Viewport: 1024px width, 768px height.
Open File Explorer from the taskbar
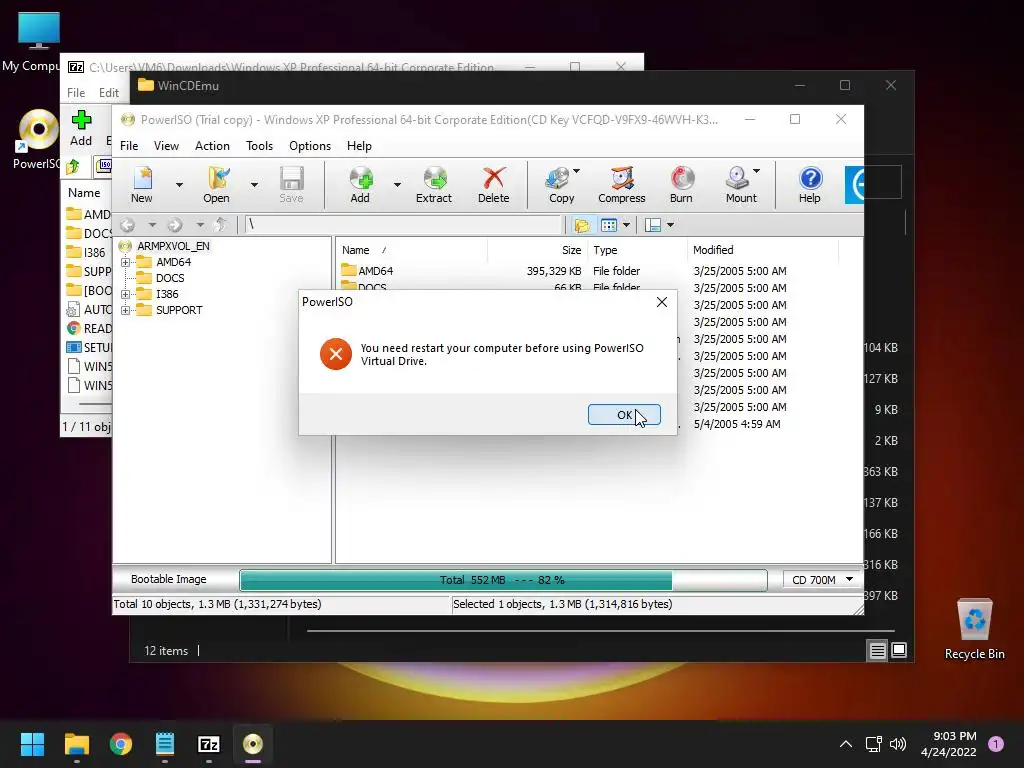tap(76, 744)
